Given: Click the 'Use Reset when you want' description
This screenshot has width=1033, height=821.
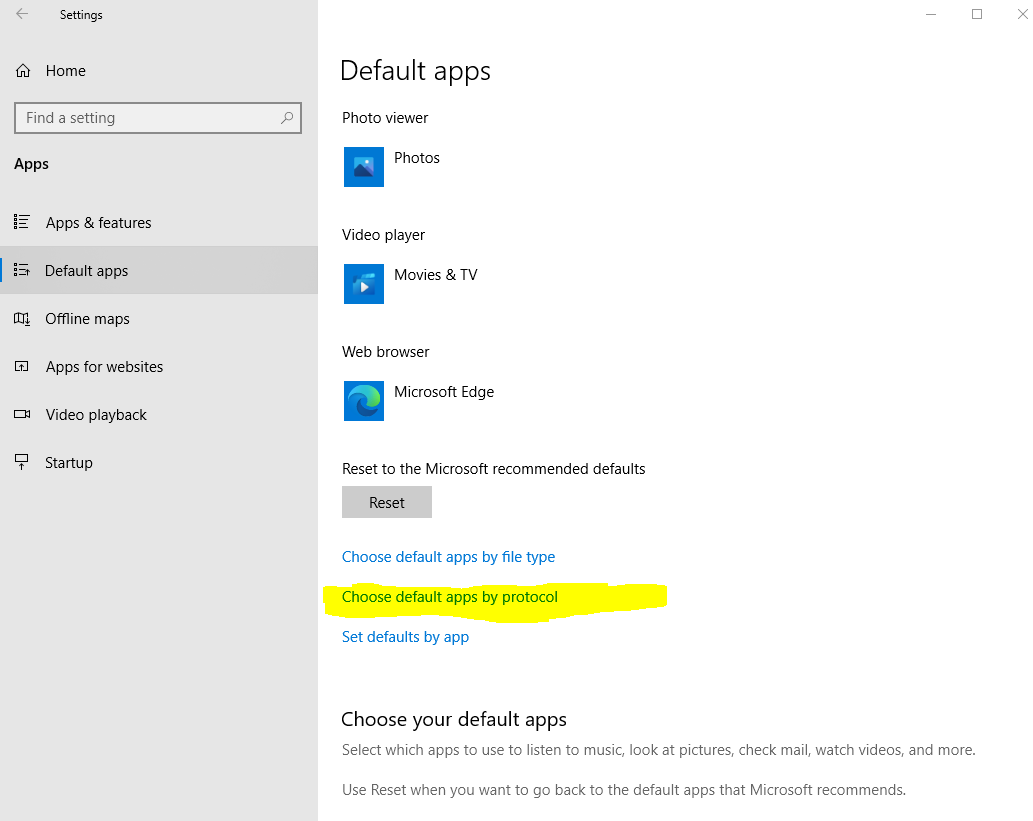Looking at the screenshot, I should coord(624,790).
